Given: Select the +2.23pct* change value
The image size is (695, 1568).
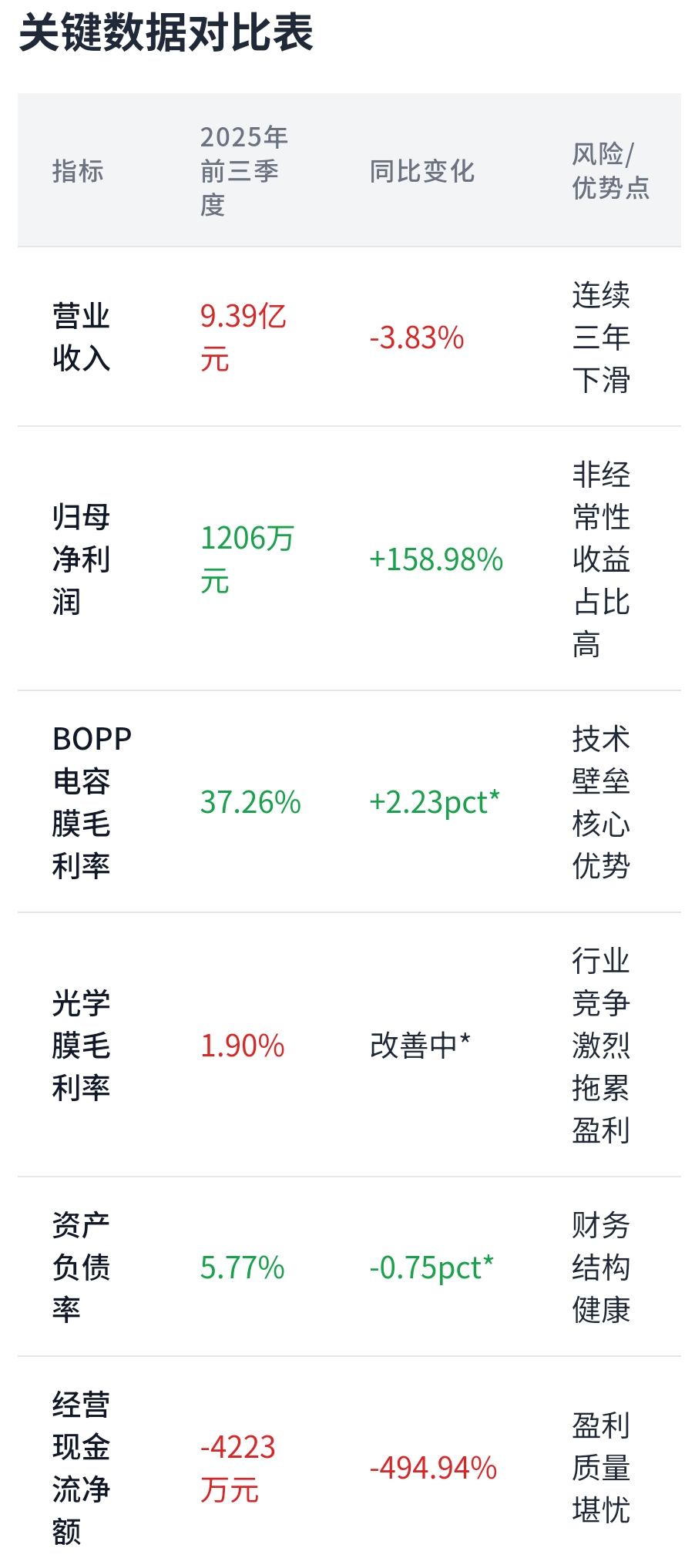Looking at the screenshot, I should point(435,802).
